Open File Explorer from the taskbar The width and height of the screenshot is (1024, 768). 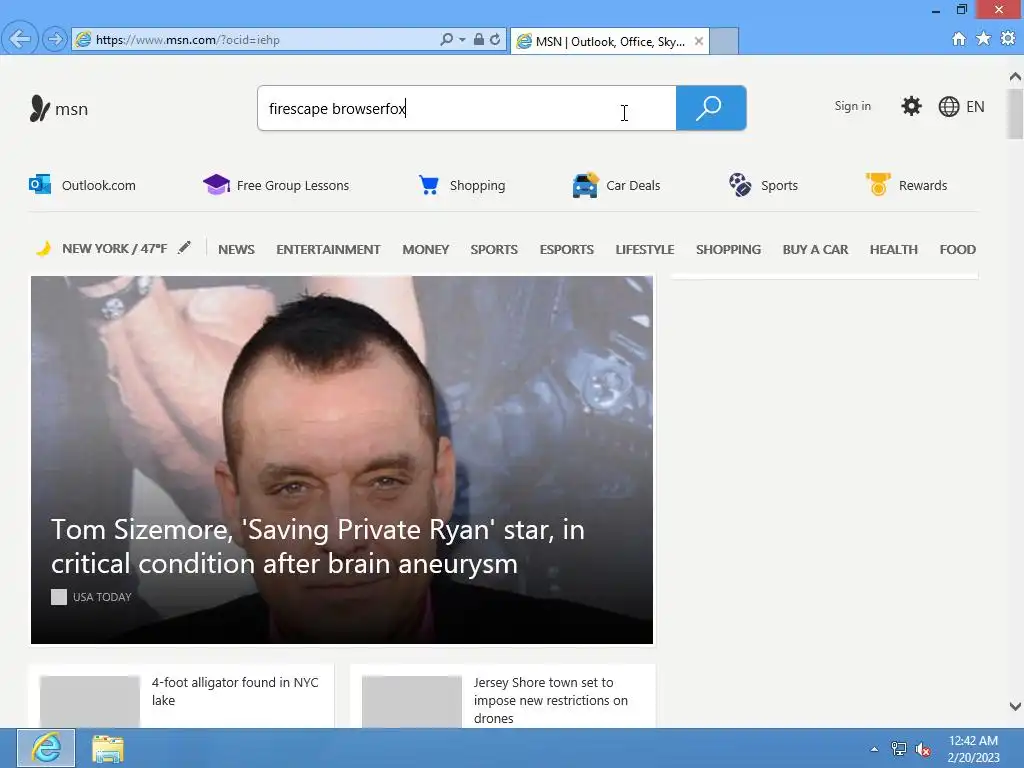[x=108, y=748]
